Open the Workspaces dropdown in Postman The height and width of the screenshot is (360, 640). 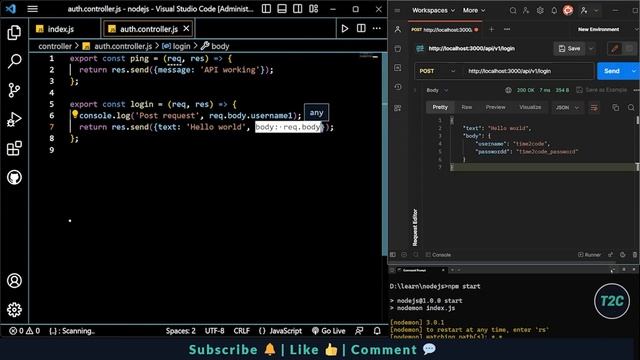point(433,11)
